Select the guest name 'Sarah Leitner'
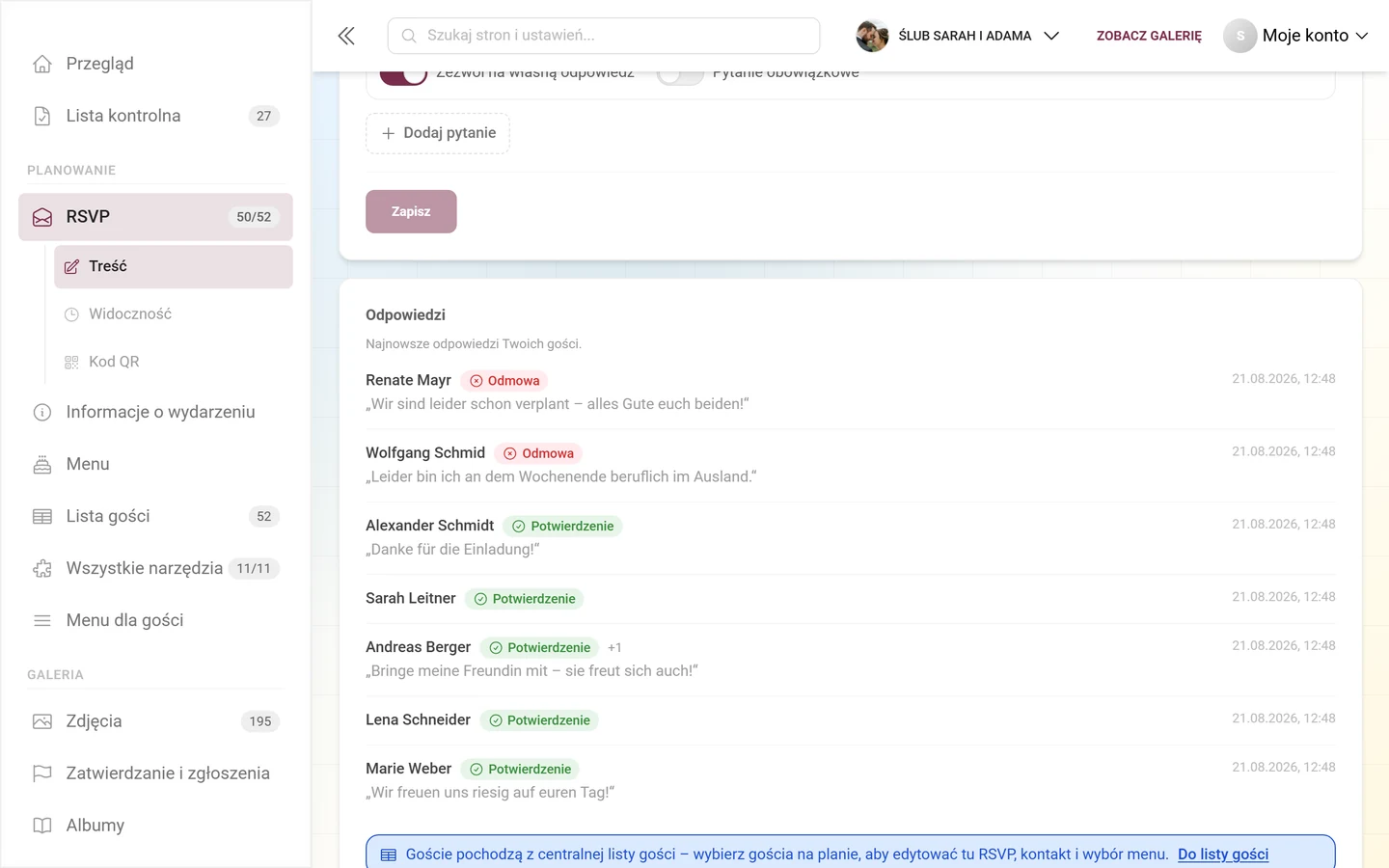1389x868 pixels. pyautogui.click(x=411, y=599)
